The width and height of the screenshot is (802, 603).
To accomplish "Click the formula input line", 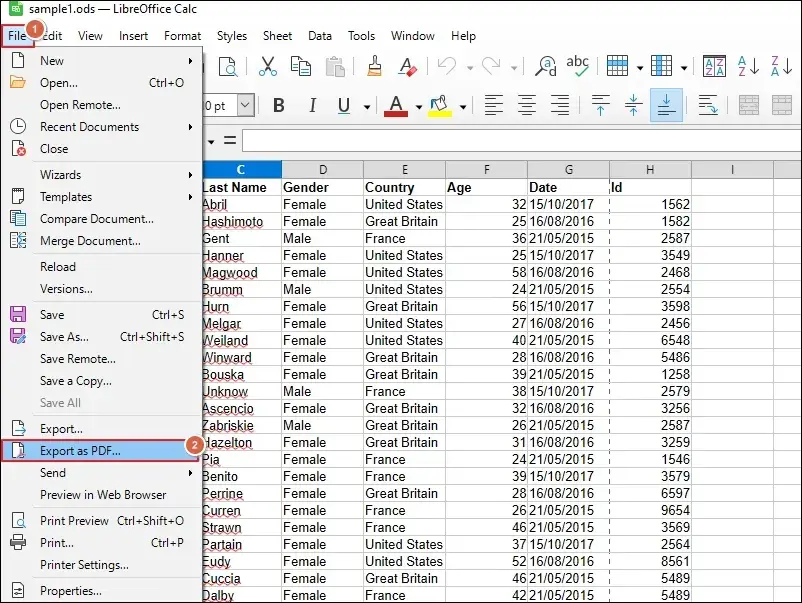I will [x=522, y=141].
